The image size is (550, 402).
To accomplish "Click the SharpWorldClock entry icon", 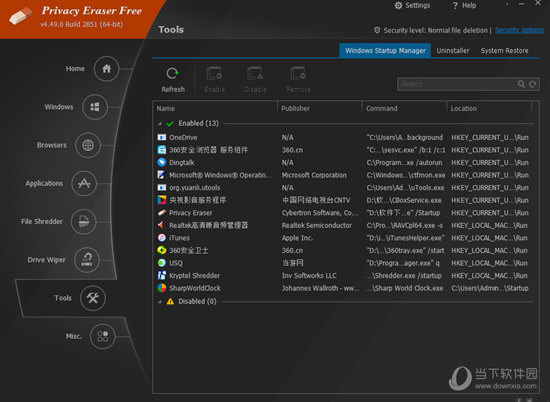I will 162,288.
